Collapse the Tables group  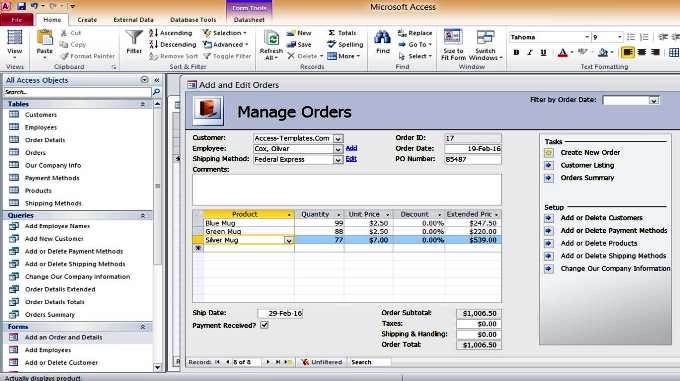point(143,104)
